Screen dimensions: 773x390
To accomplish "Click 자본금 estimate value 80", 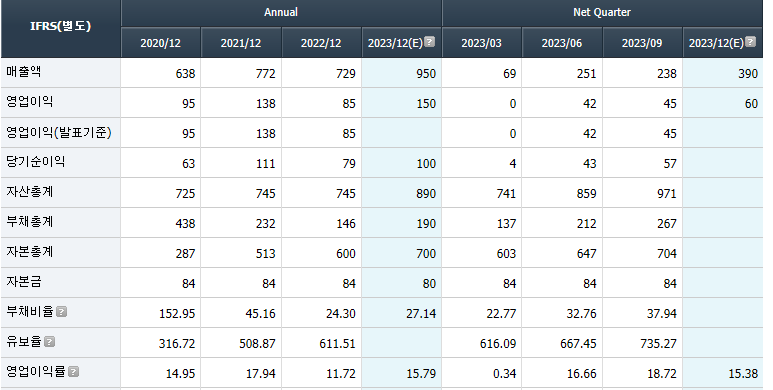I will 429,284.
